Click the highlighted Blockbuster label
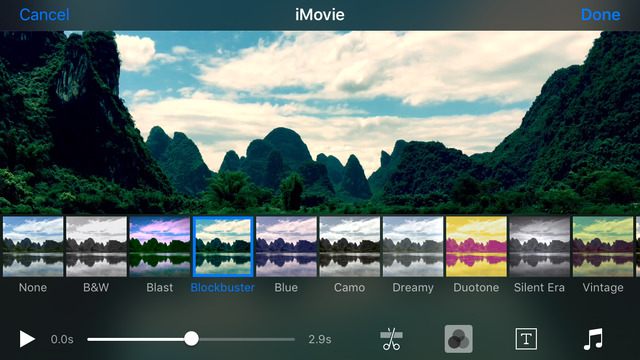The height and width of the screenshot is (360, 640). 222,287
